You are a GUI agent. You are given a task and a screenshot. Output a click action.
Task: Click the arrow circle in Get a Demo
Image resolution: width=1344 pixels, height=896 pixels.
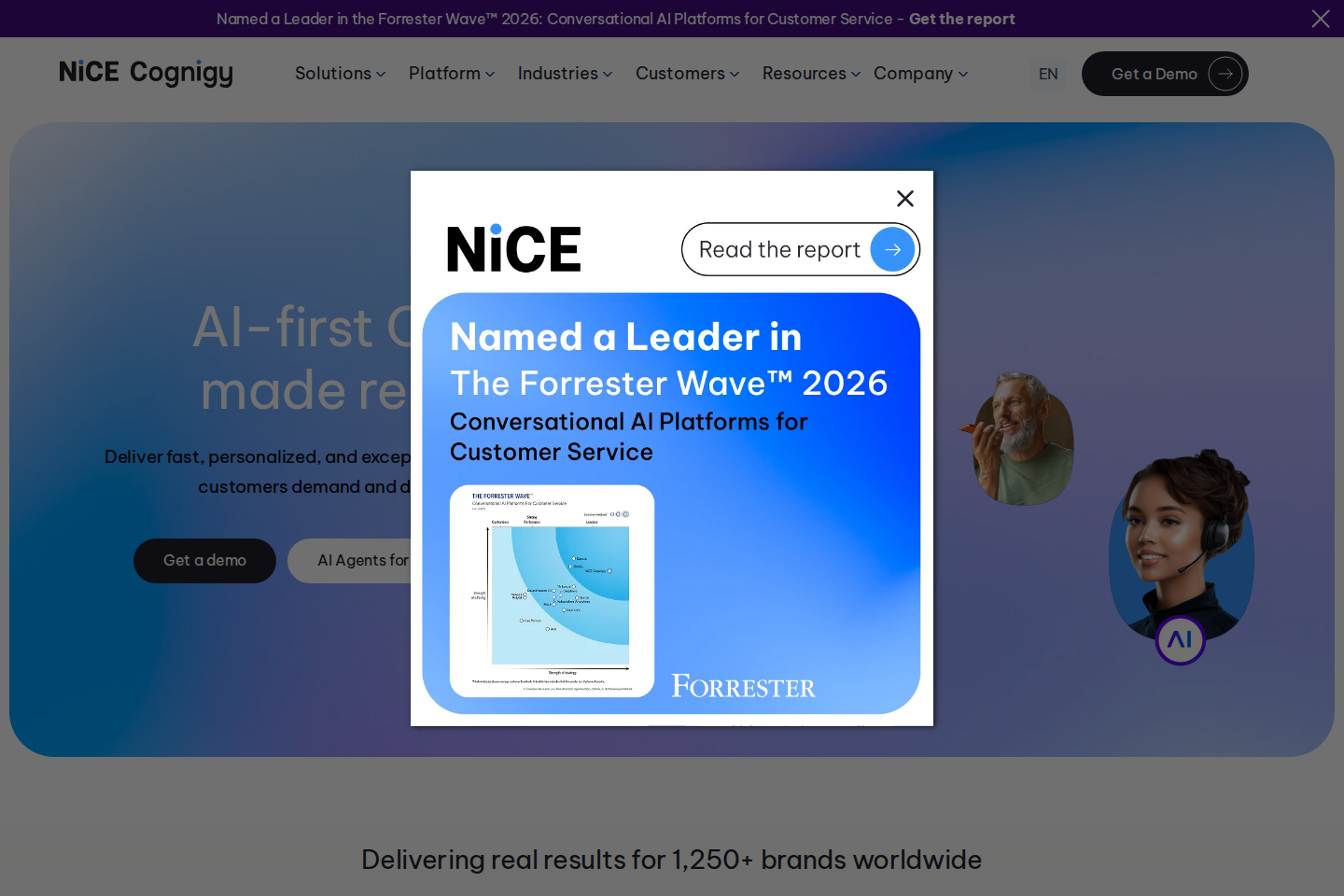(x=1225, y=74)
